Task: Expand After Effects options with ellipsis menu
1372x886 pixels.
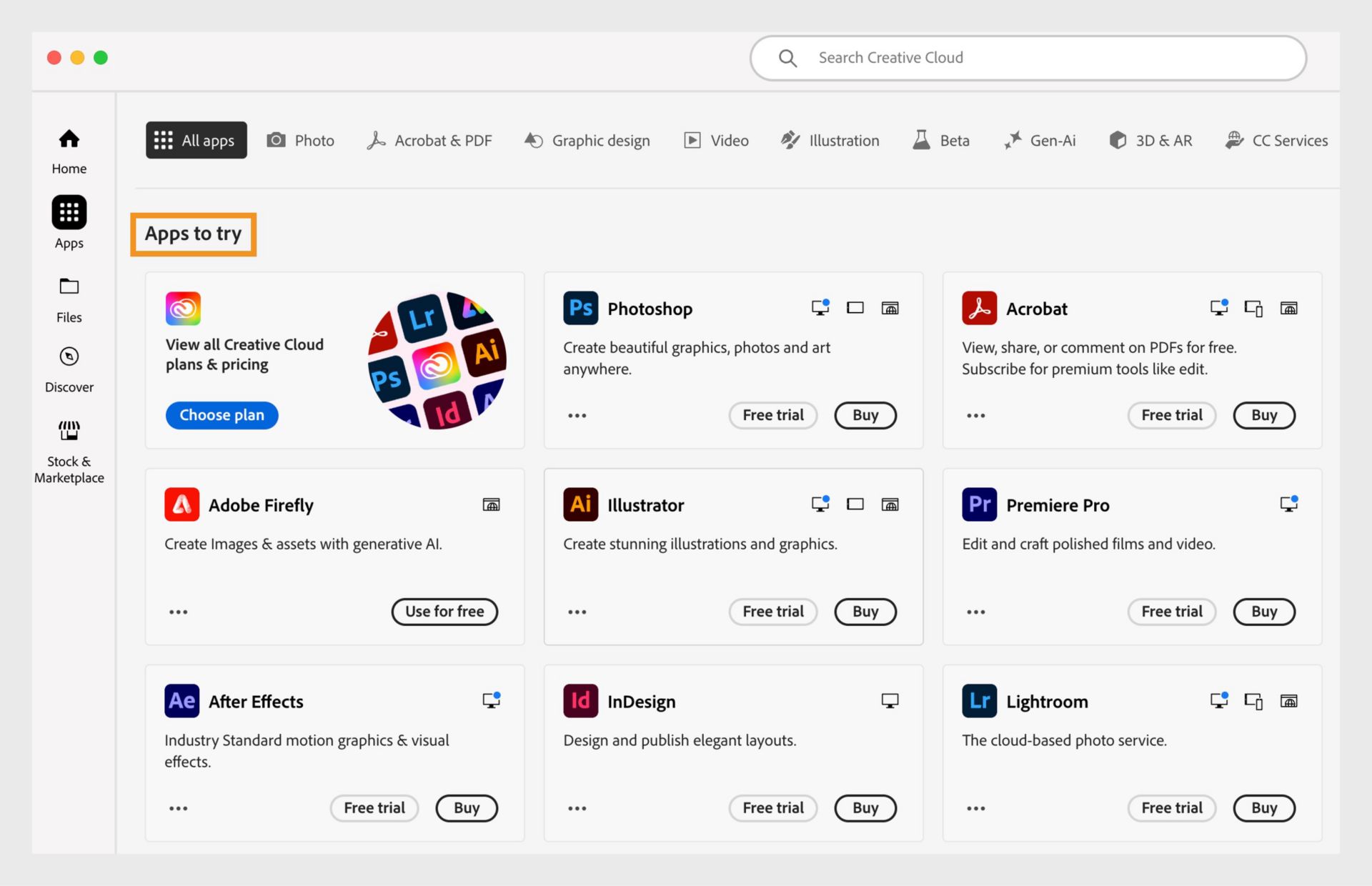Action: tap(177, 807)
